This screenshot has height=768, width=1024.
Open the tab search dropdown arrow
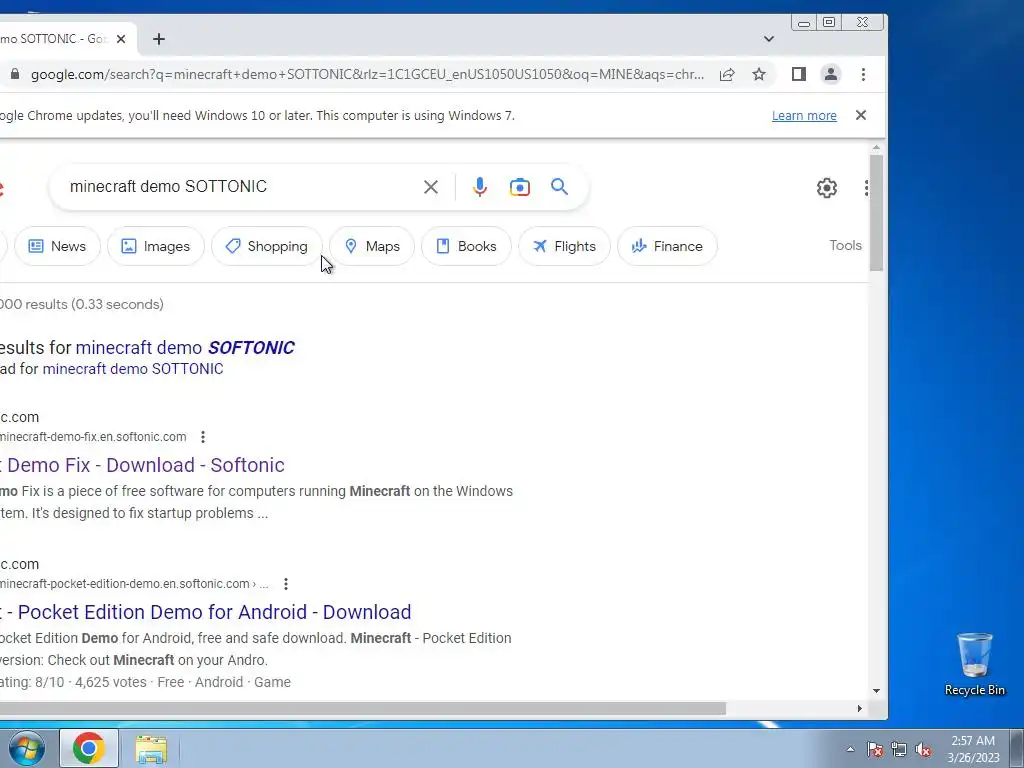[769, 39]
